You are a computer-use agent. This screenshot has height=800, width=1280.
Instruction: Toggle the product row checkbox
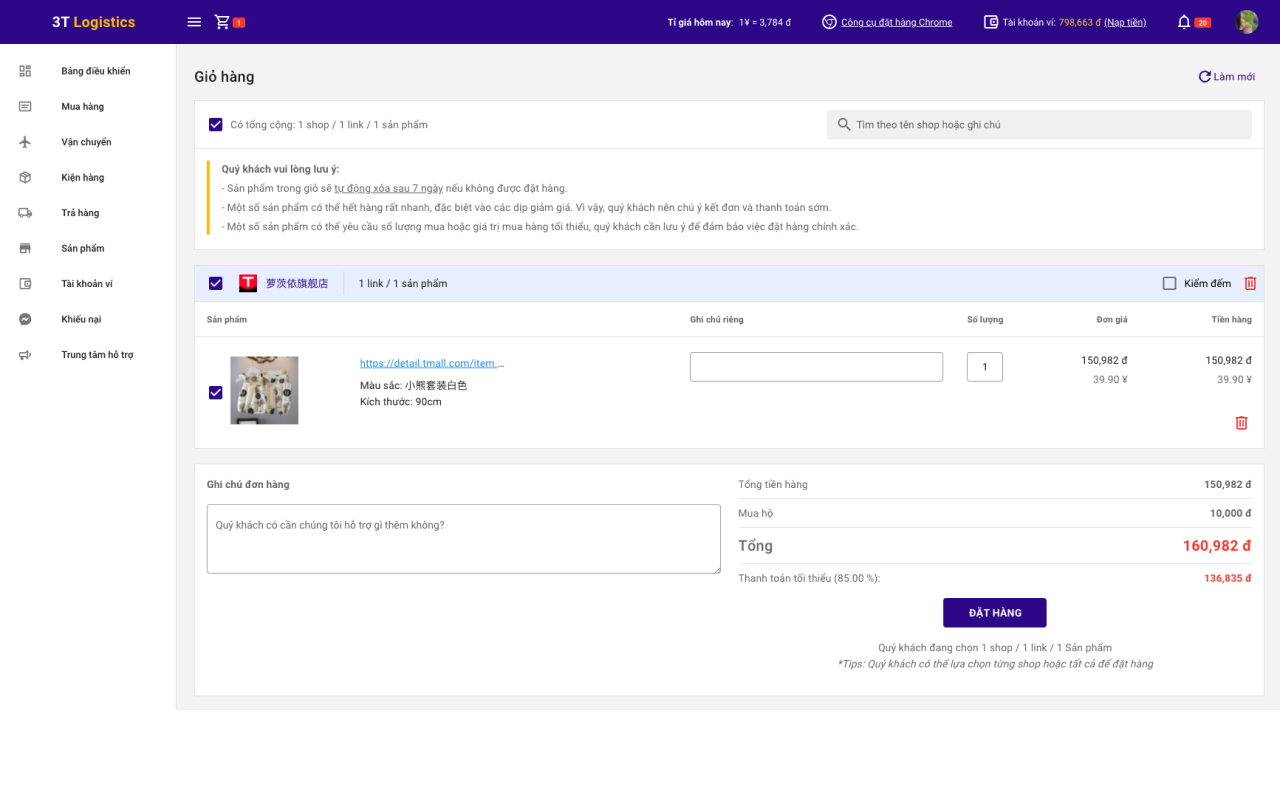pyautogui.click(x=215, y=392)
